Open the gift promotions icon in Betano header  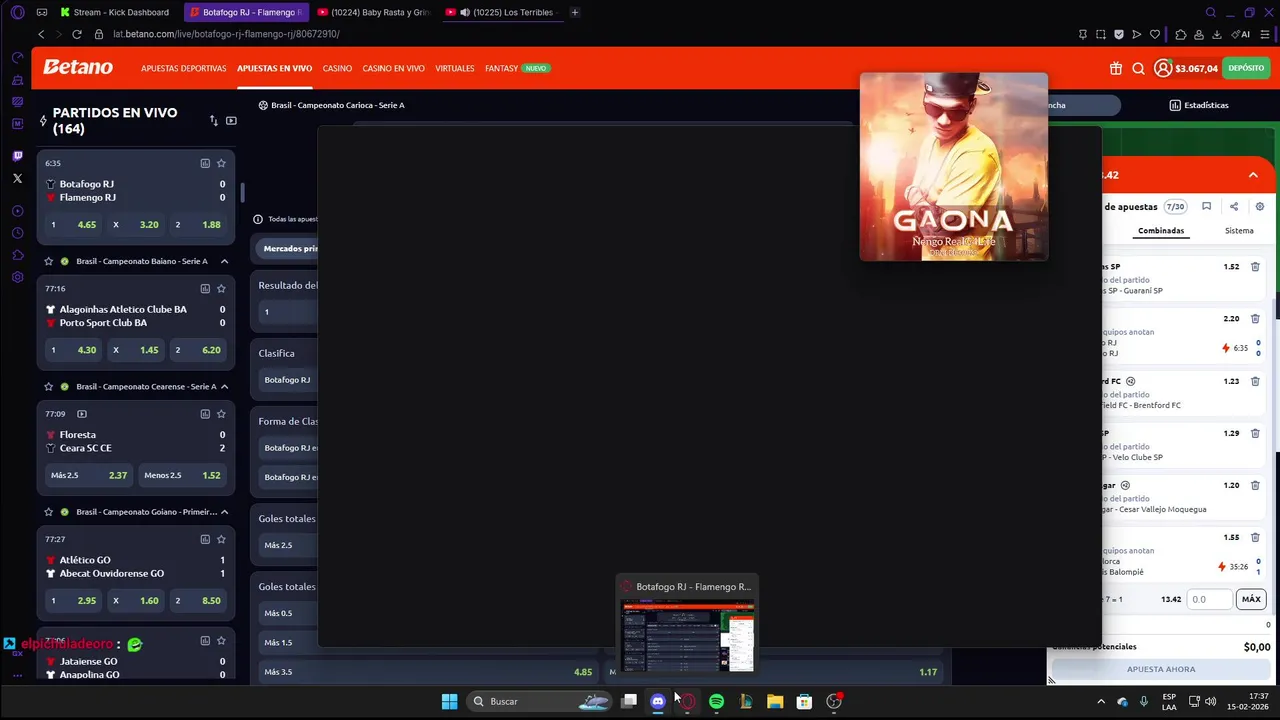1116,68
